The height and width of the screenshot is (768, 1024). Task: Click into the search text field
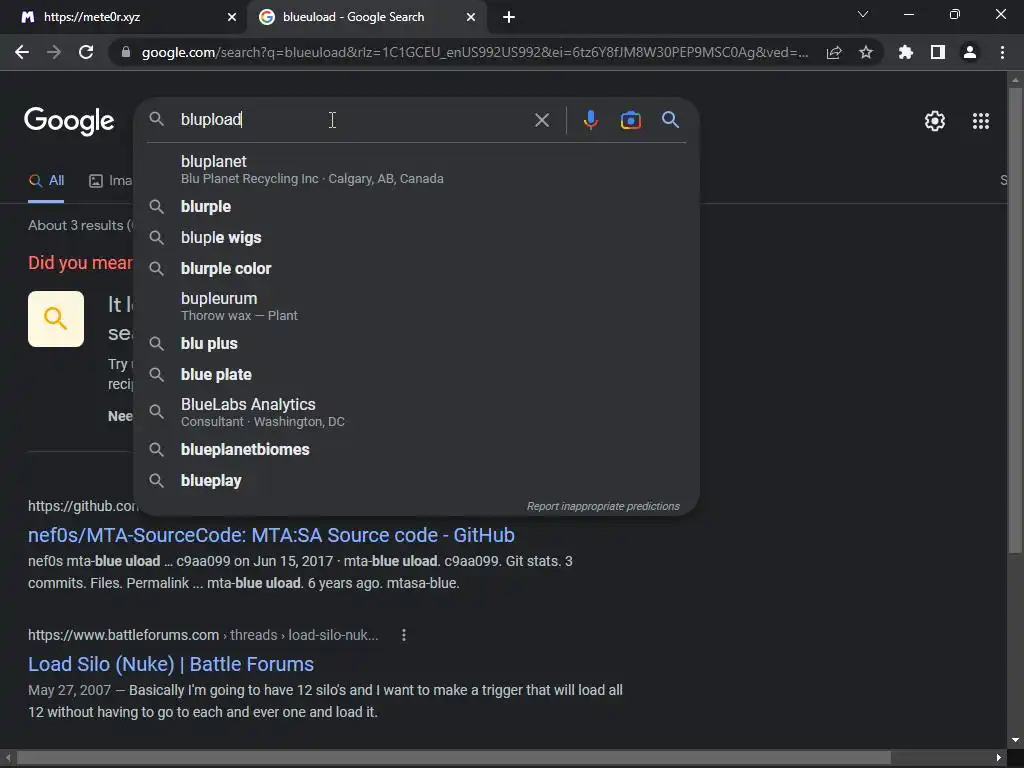(353, 120)
